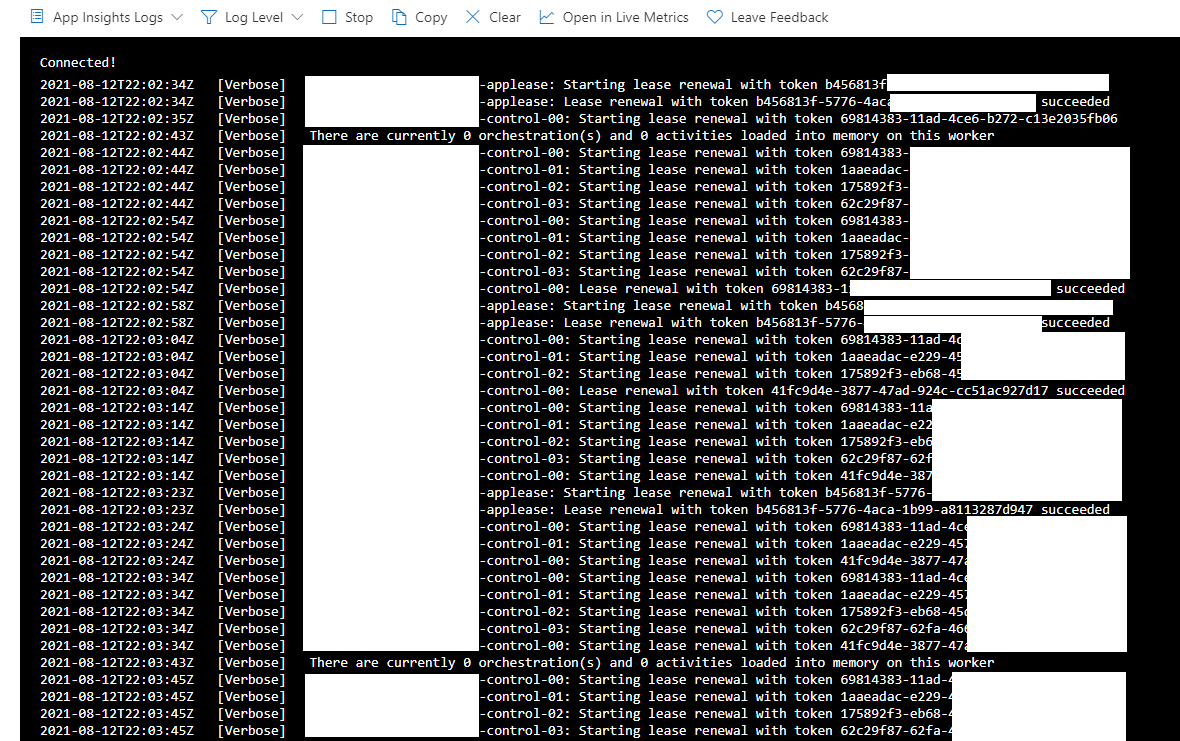Click the heart icon beside Leave Feedback
Viewport: 1180px width, 741px height.
(714, 17)
